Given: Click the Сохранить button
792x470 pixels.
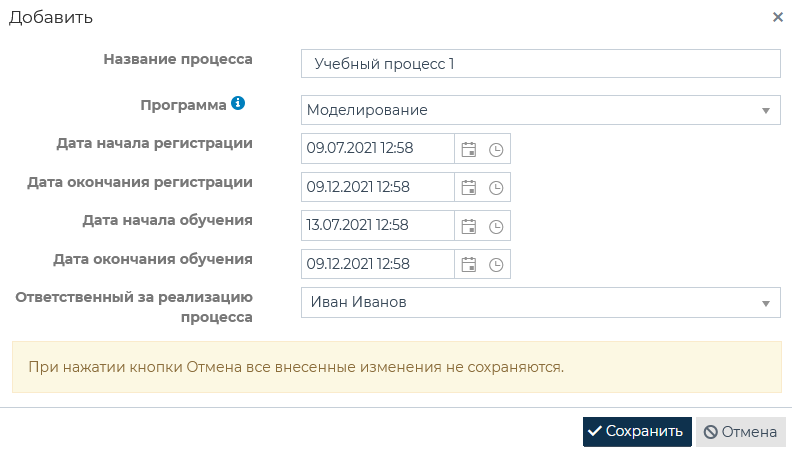Looking at the screenshot, I should [x=637, y=432].
